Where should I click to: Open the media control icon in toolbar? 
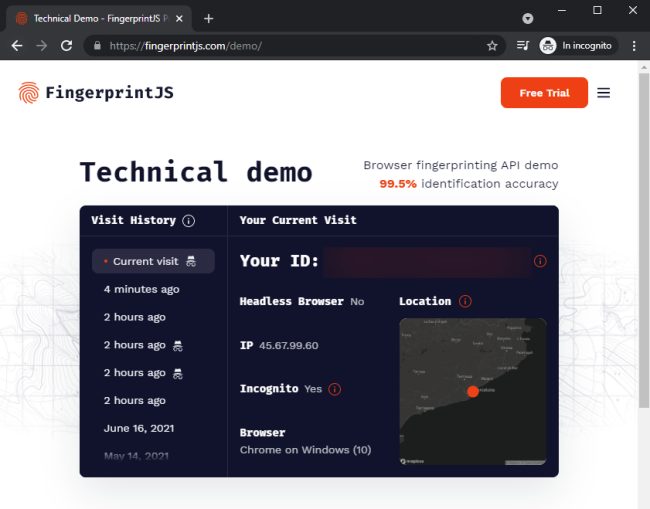point(523,46)
